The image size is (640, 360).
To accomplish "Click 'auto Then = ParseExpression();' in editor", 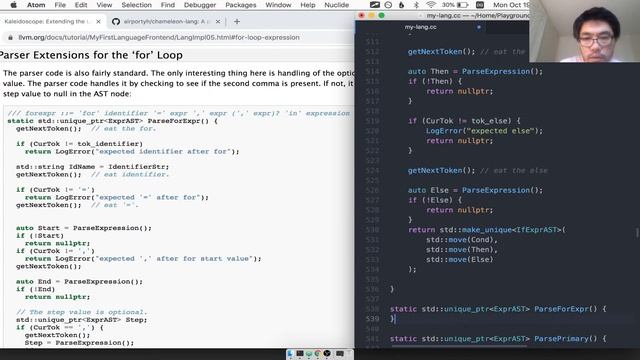I will pyautogui.click(x=475, y=71).
